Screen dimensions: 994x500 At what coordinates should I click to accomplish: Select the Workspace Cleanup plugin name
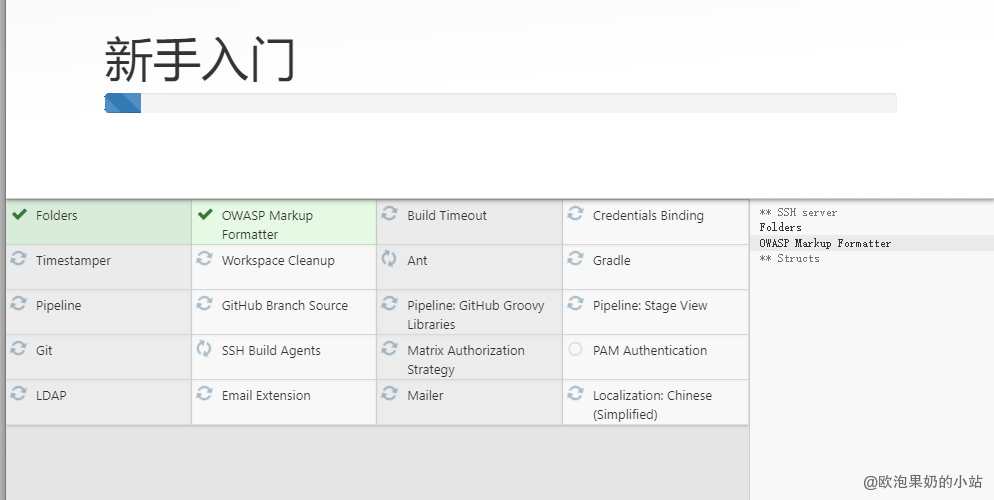tap(278, 260)
